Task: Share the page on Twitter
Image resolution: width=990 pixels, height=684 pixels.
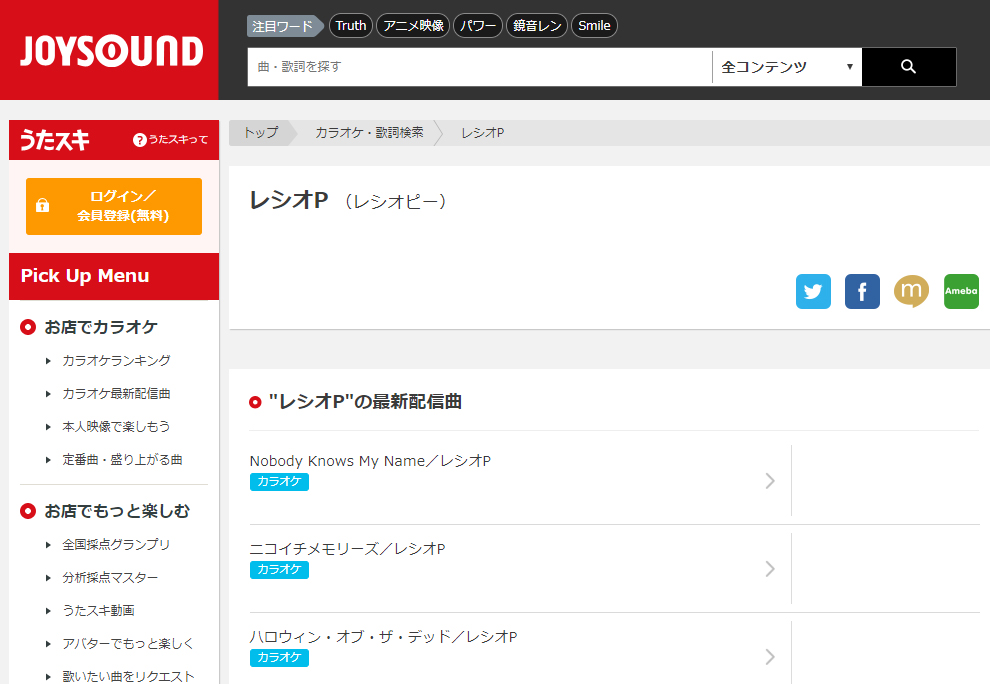Action: [813, 292]
